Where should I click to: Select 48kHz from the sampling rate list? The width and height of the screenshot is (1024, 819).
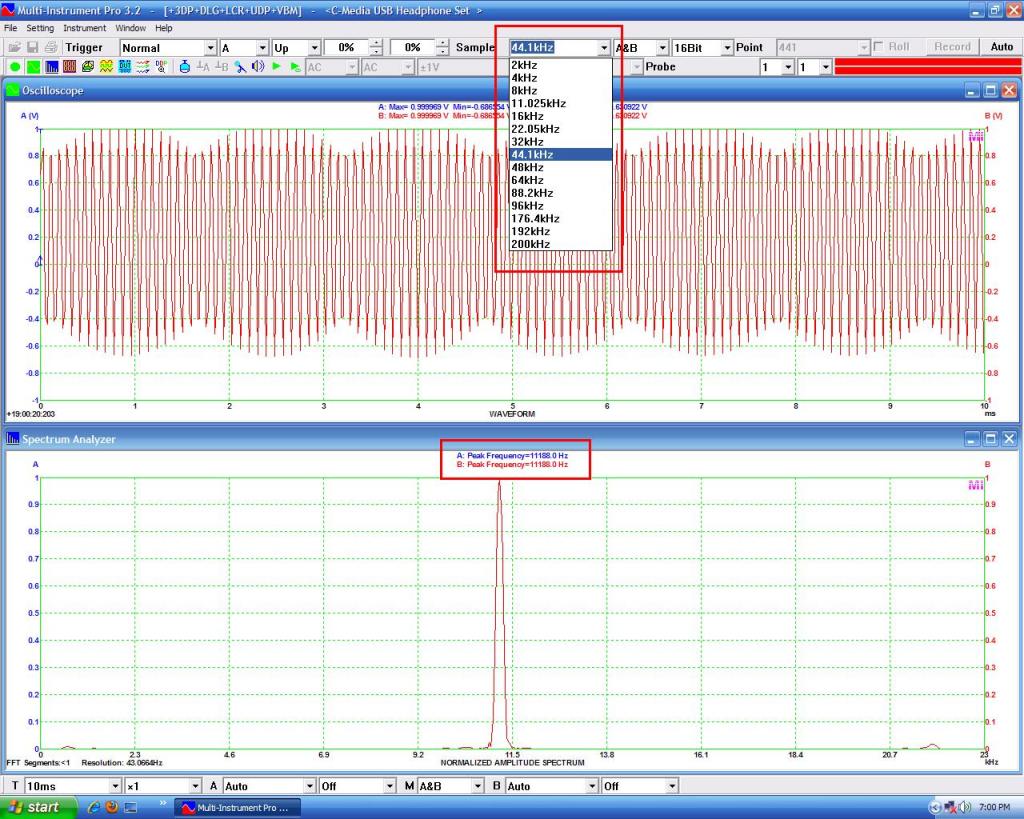526,167
